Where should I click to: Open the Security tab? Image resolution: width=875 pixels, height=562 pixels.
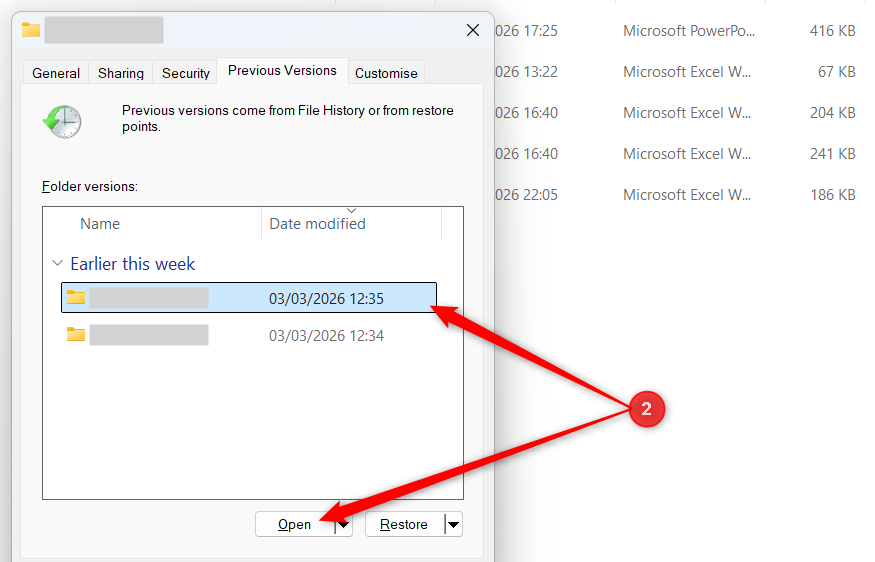185,73
